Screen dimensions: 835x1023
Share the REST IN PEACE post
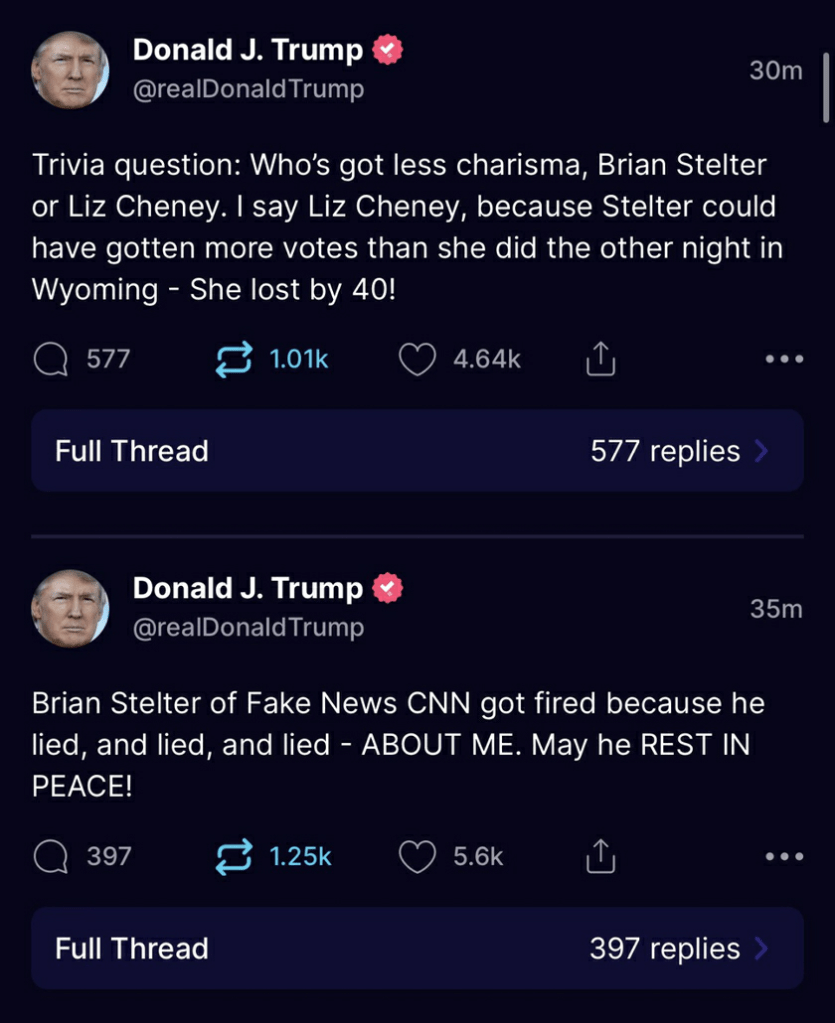coord(599,857)
